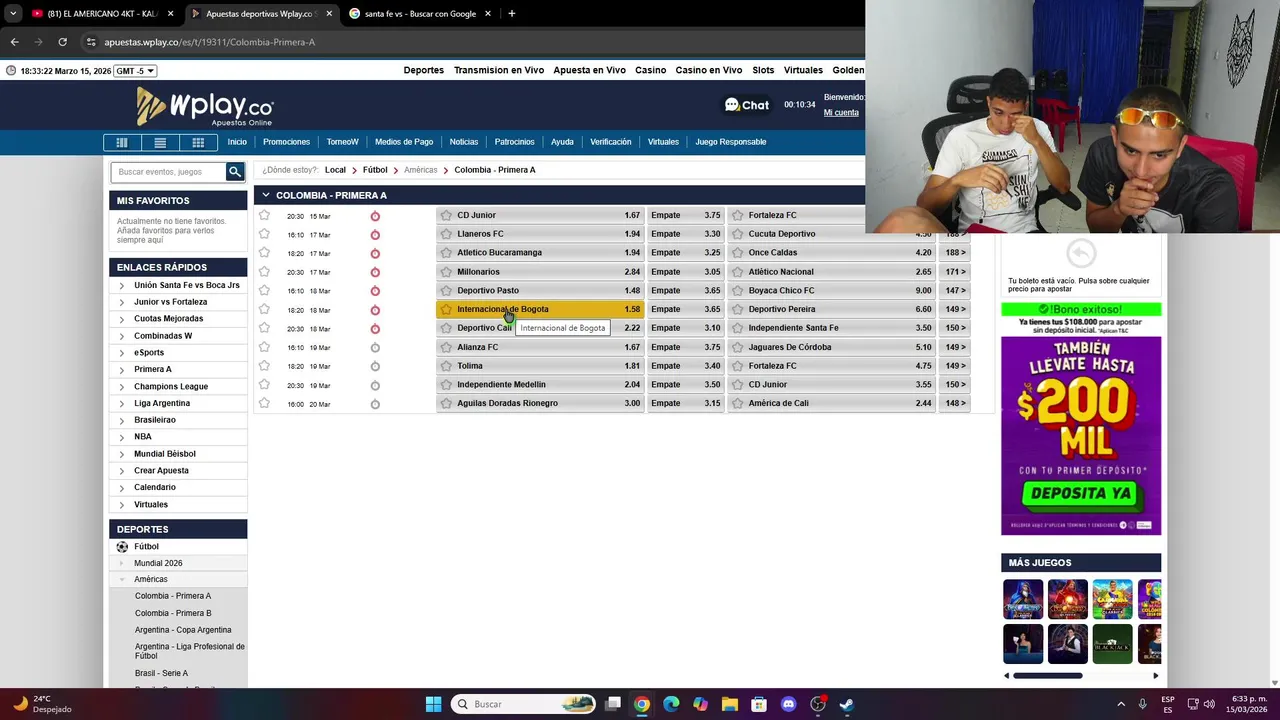
Task: Click left arrow of Más Juegos carousel
Action: (1007, 676)
